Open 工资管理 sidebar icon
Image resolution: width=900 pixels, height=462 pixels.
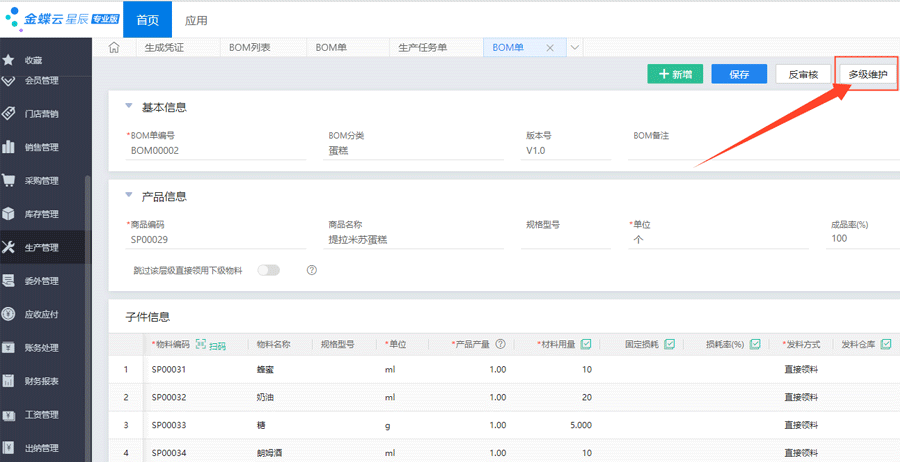point(8,414)
